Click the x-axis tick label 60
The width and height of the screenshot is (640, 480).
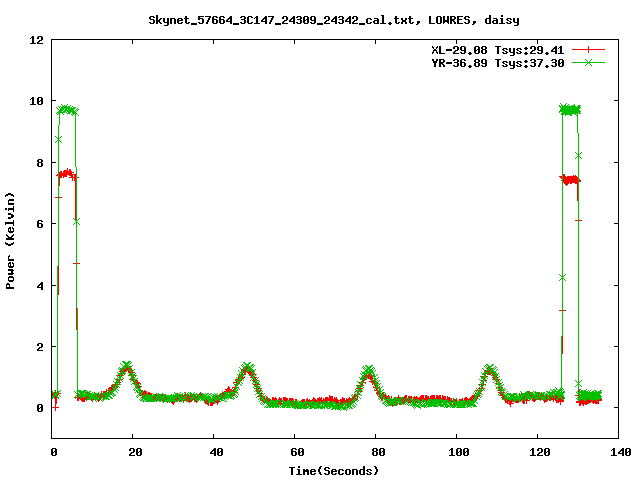[x=297, y=452]
